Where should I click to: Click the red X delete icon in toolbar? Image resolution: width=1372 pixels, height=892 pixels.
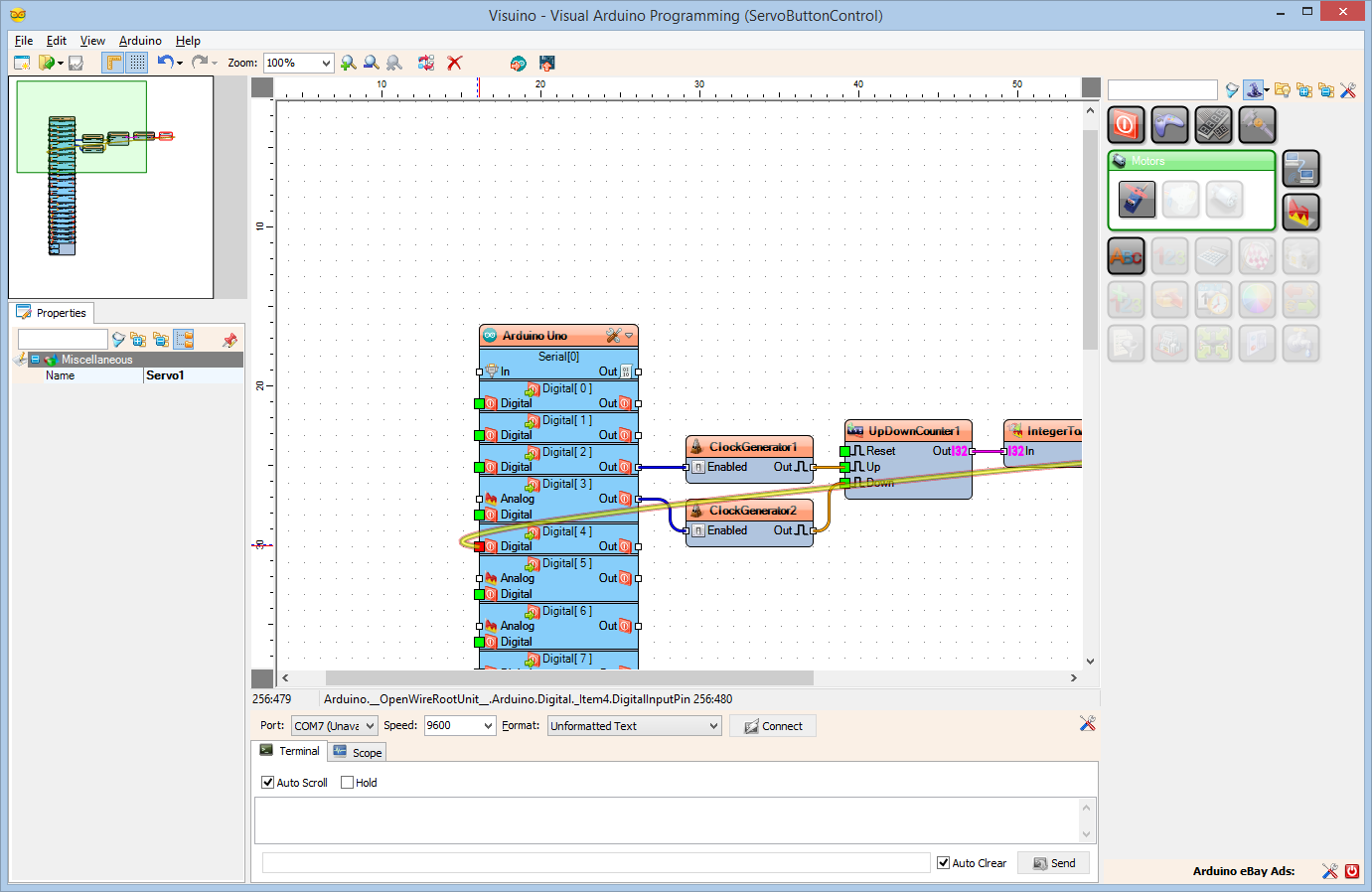coord(455,63)
